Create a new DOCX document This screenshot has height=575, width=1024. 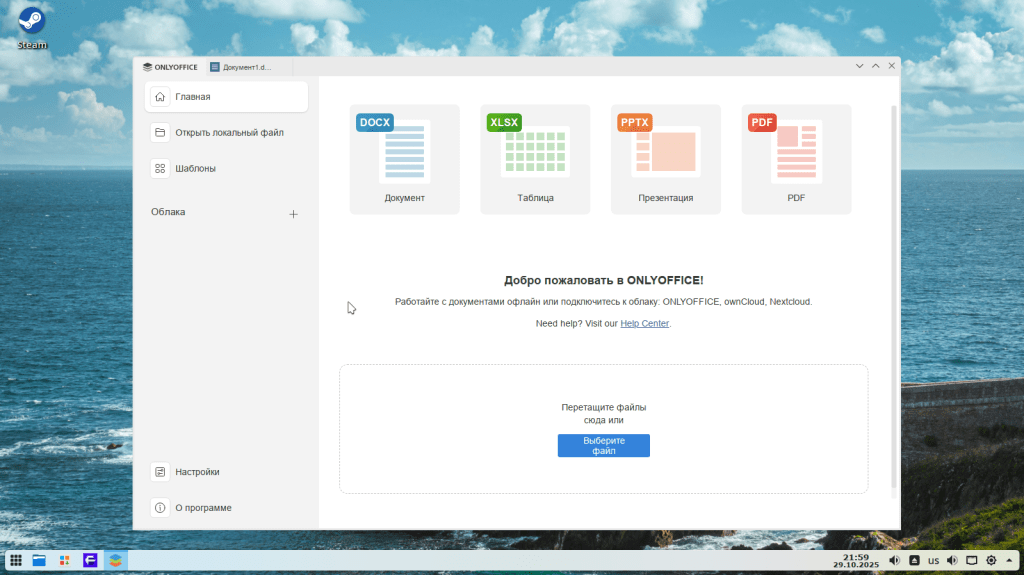[x=404, y=159]
